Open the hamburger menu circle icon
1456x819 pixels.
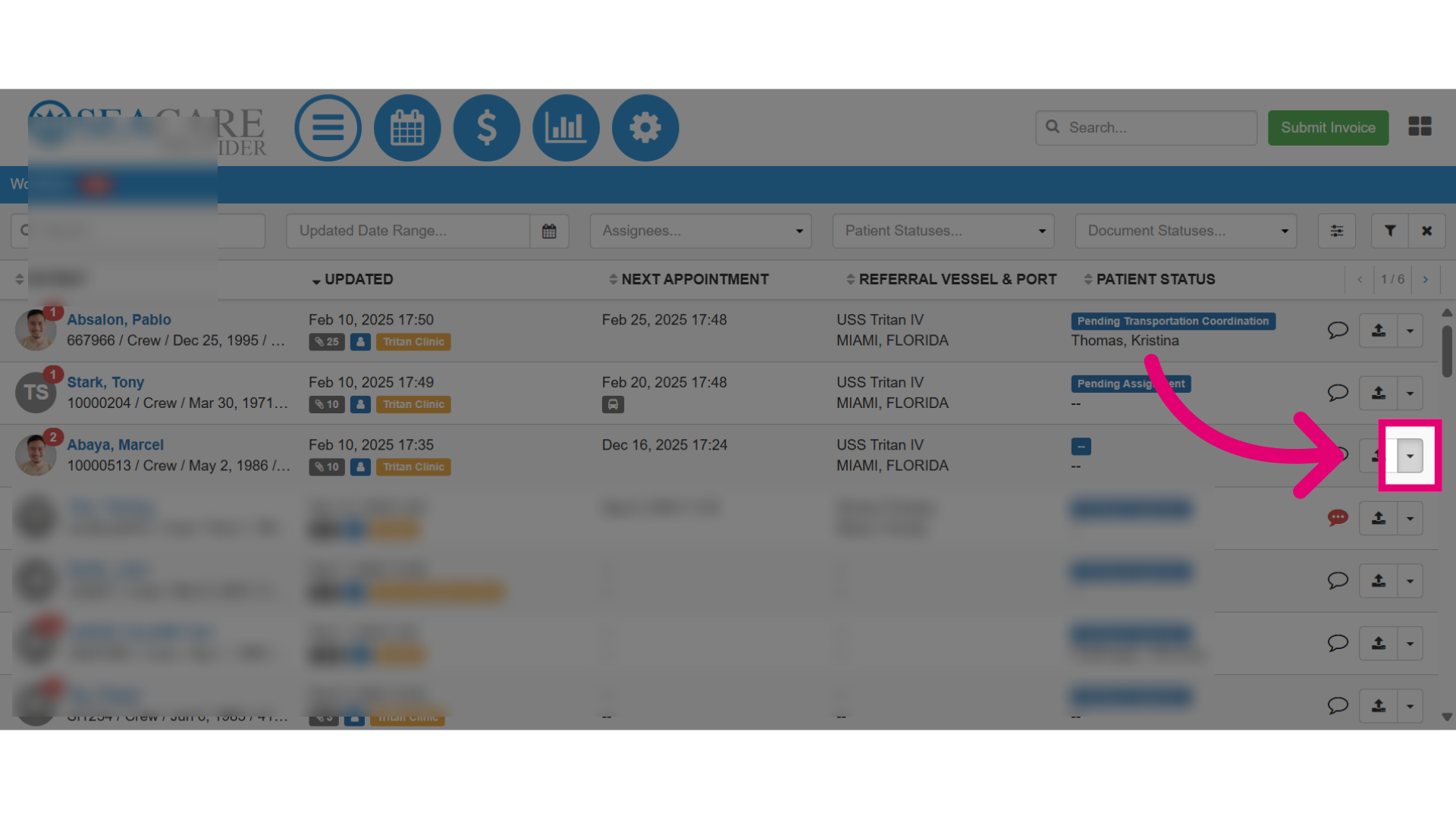click(x=328, y=127)
